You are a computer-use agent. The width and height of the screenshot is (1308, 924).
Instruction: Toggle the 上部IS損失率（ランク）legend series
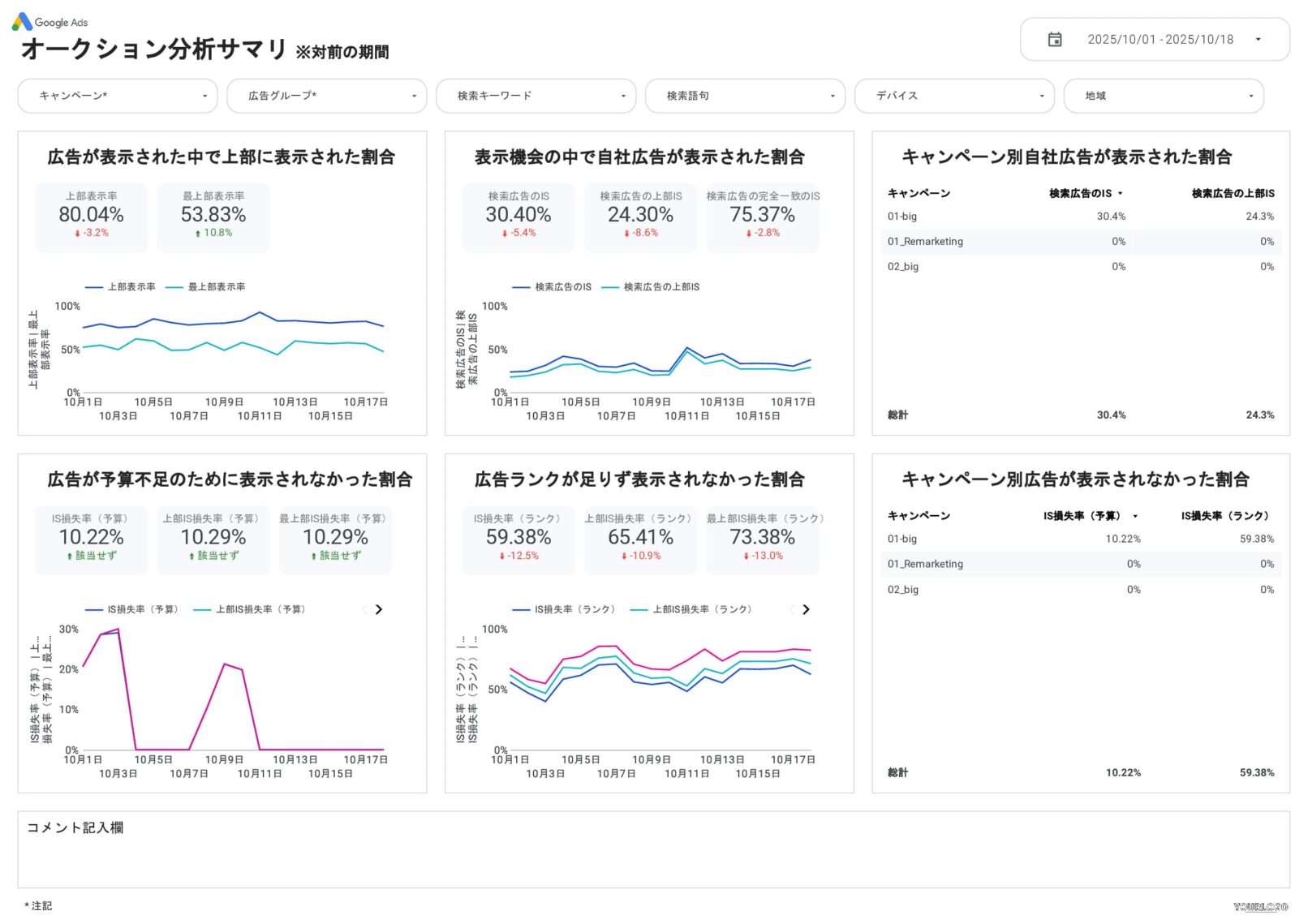click(703, 609)
